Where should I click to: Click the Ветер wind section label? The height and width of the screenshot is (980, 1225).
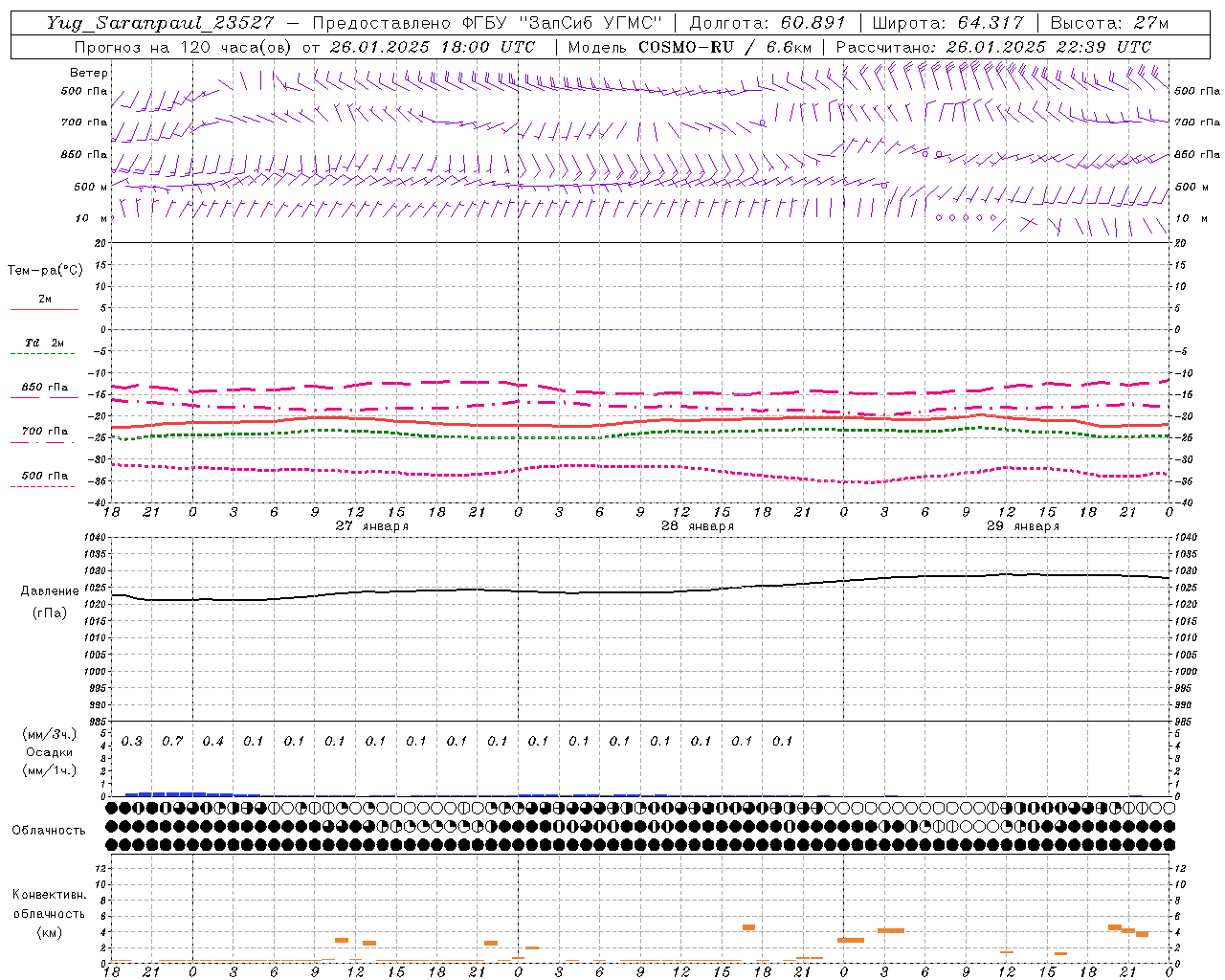[89, 73]
